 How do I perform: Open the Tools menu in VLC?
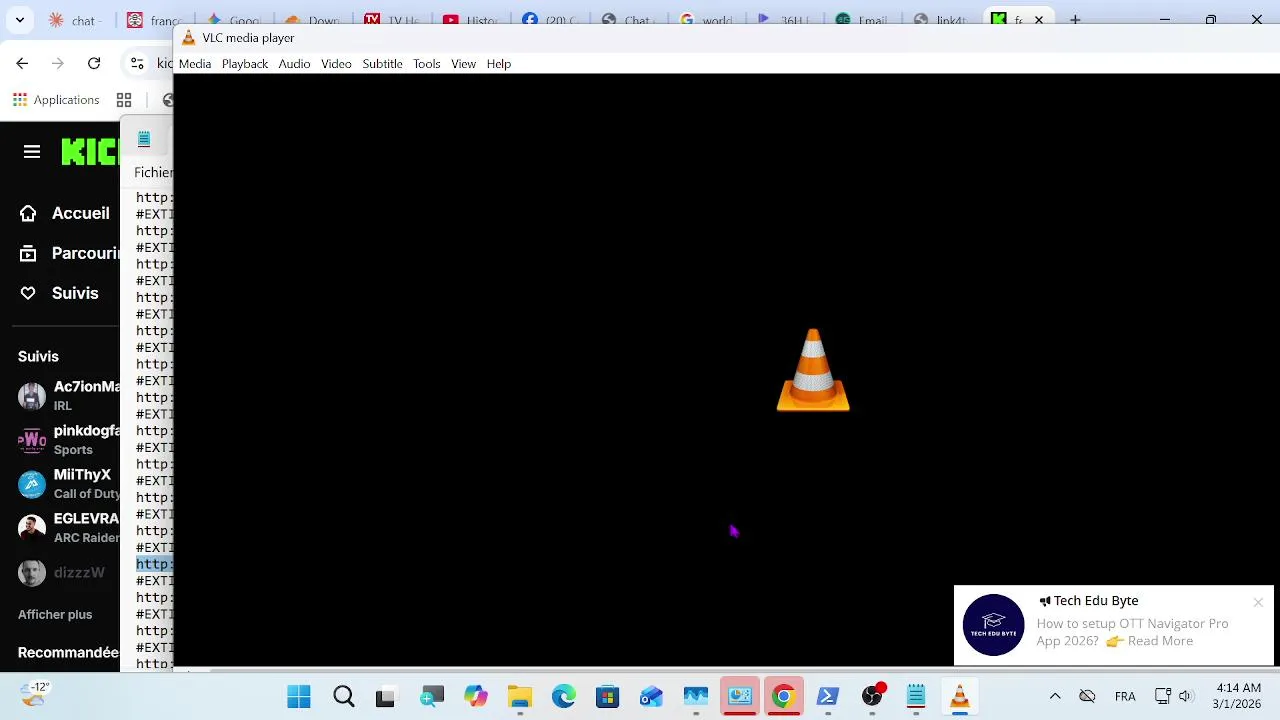[426, 64]
